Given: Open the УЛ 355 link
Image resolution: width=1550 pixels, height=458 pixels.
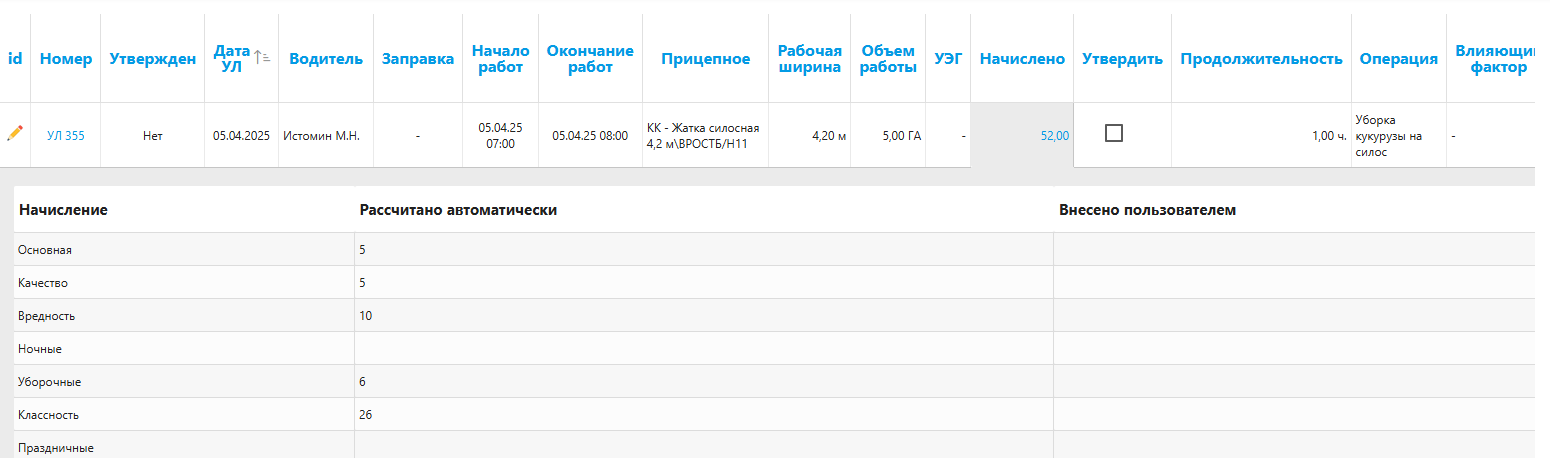Looking at the screenshot, I should pos(66,135).
